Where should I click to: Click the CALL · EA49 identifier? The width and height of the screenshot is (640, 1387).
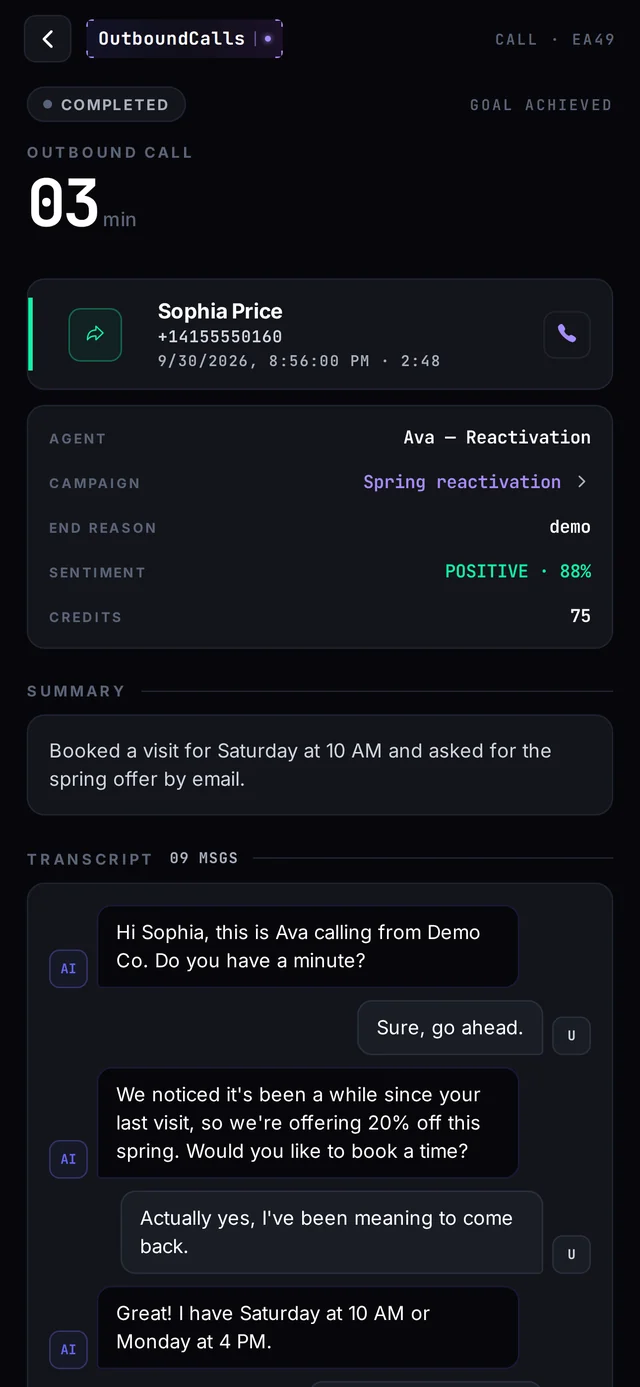coord(554,39)
